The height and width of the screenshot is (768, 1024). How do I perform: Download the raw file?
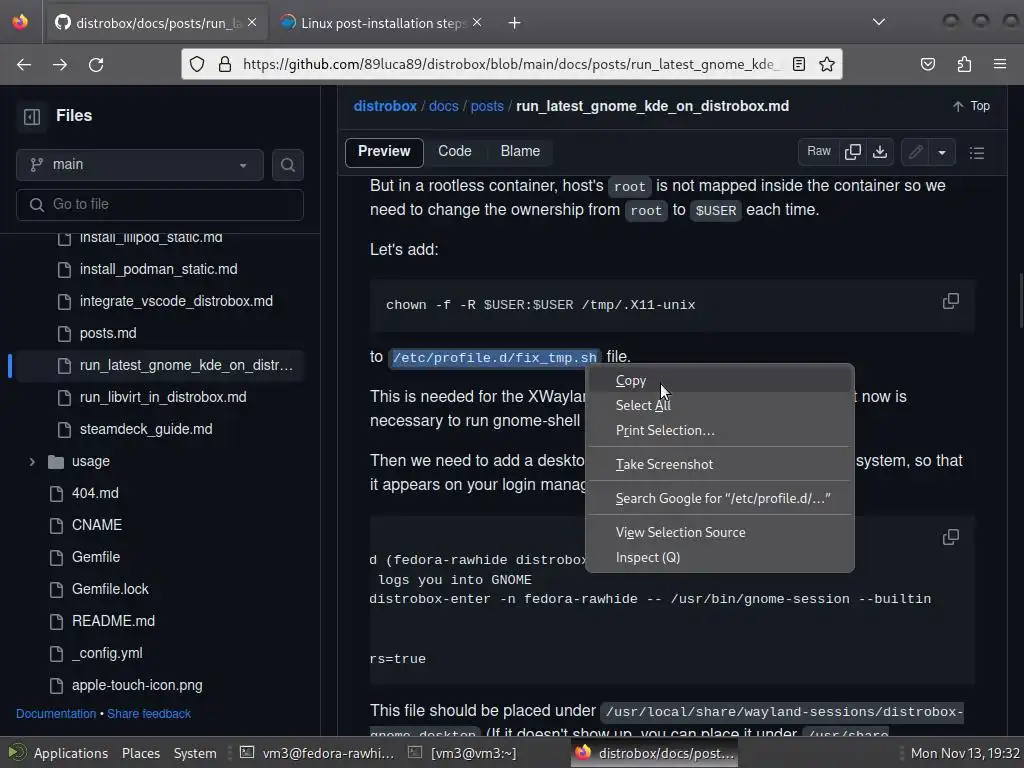click(880, 152)
